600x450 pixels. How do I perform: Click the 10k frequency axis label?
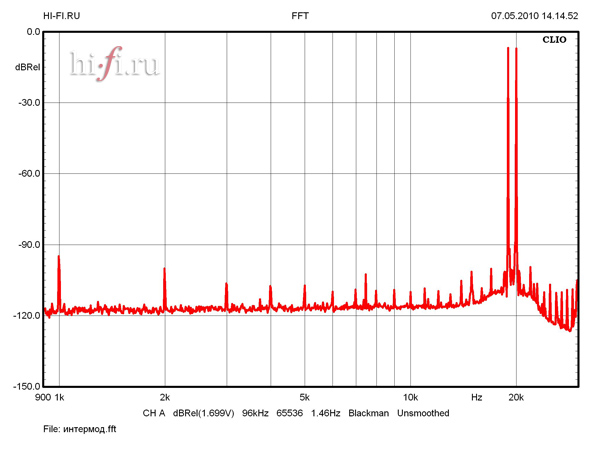coord(410,398)
